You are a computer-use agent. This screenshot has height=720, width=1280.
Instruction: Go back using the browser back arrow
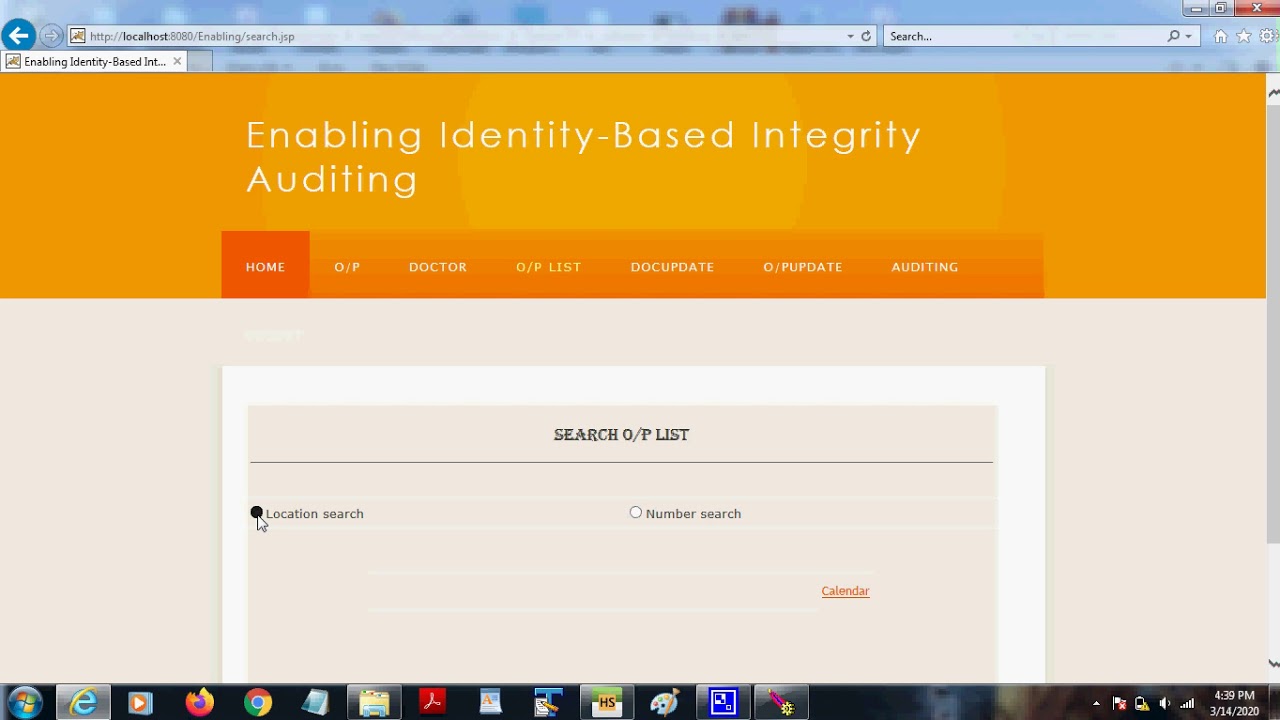(x=18, y=36)
